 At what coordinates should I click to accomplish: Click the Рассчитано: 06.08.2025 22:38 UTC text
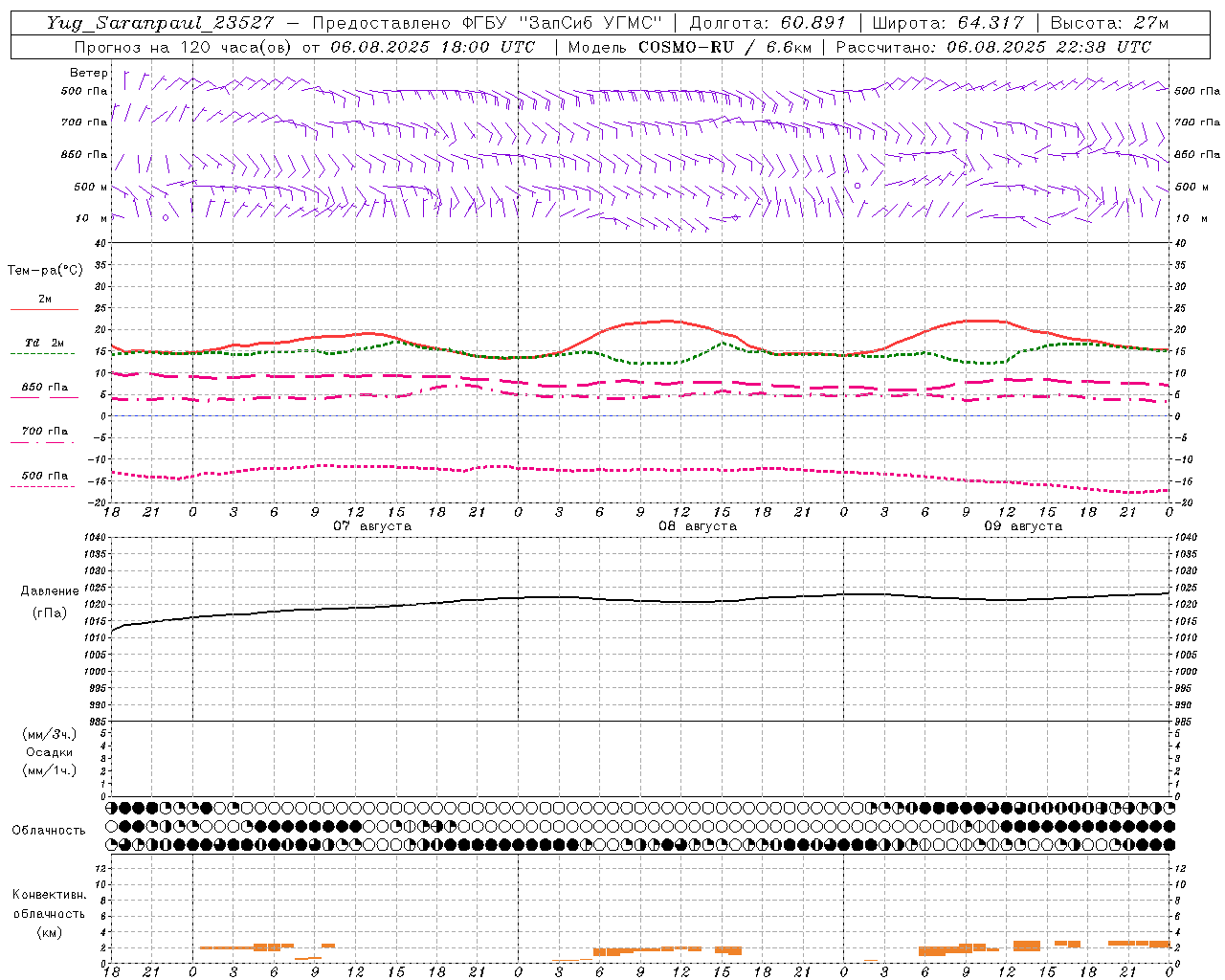point(993,47)
